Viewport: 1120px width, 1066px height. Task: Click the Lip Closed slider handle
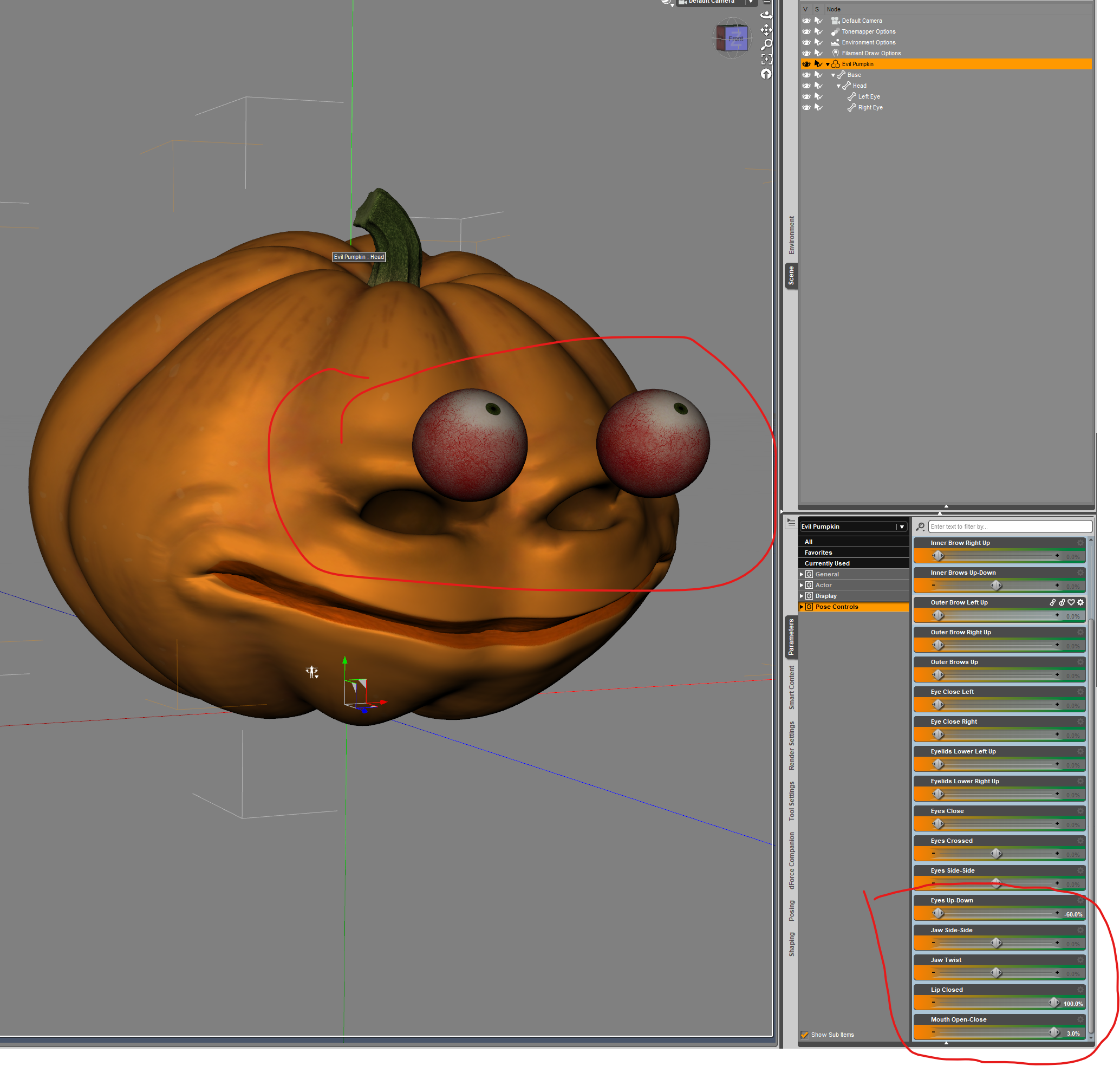pyautogui.click(x=1053, y=1003)
